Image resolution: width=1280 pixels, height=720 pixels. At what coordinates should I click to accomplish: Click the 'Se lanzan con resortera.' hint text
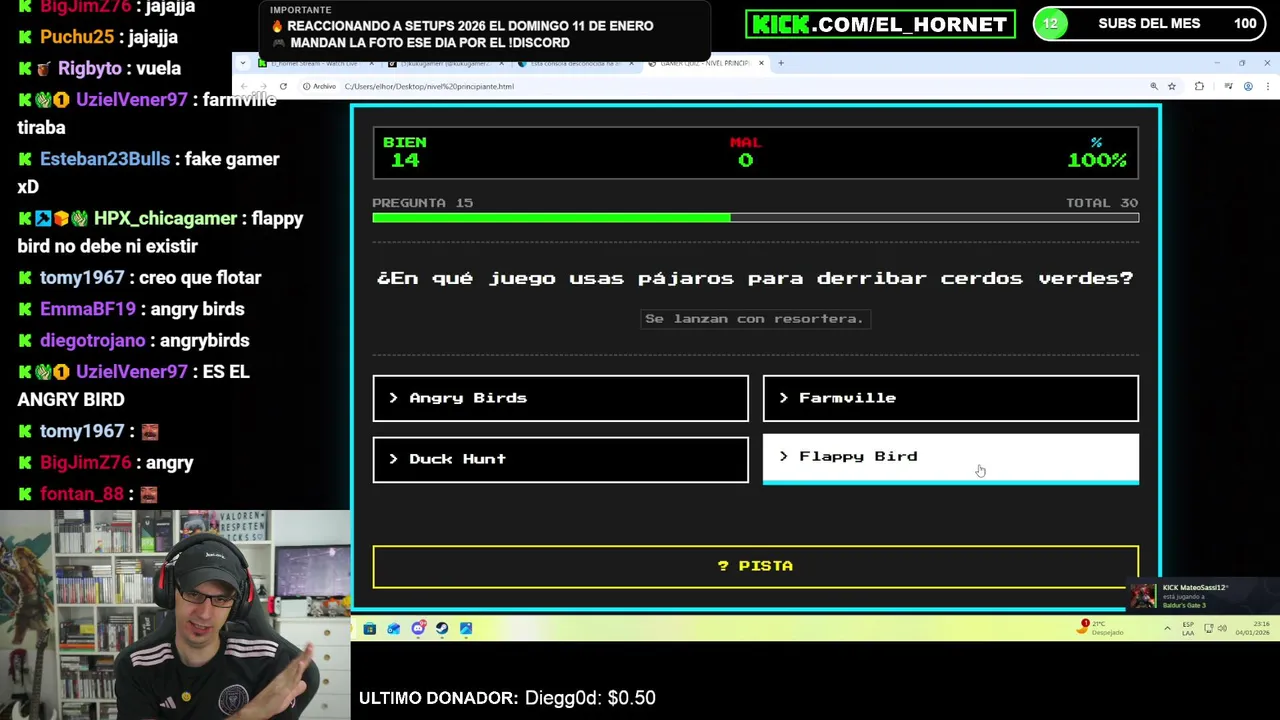pyautogui.click(x=754, y=318)
